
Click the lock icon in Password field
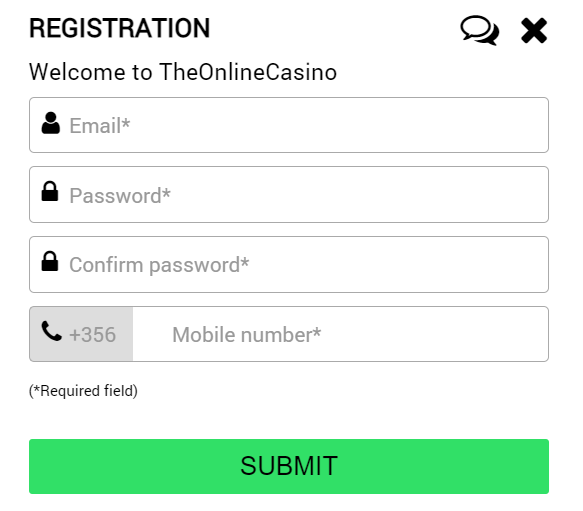point(50,191)
